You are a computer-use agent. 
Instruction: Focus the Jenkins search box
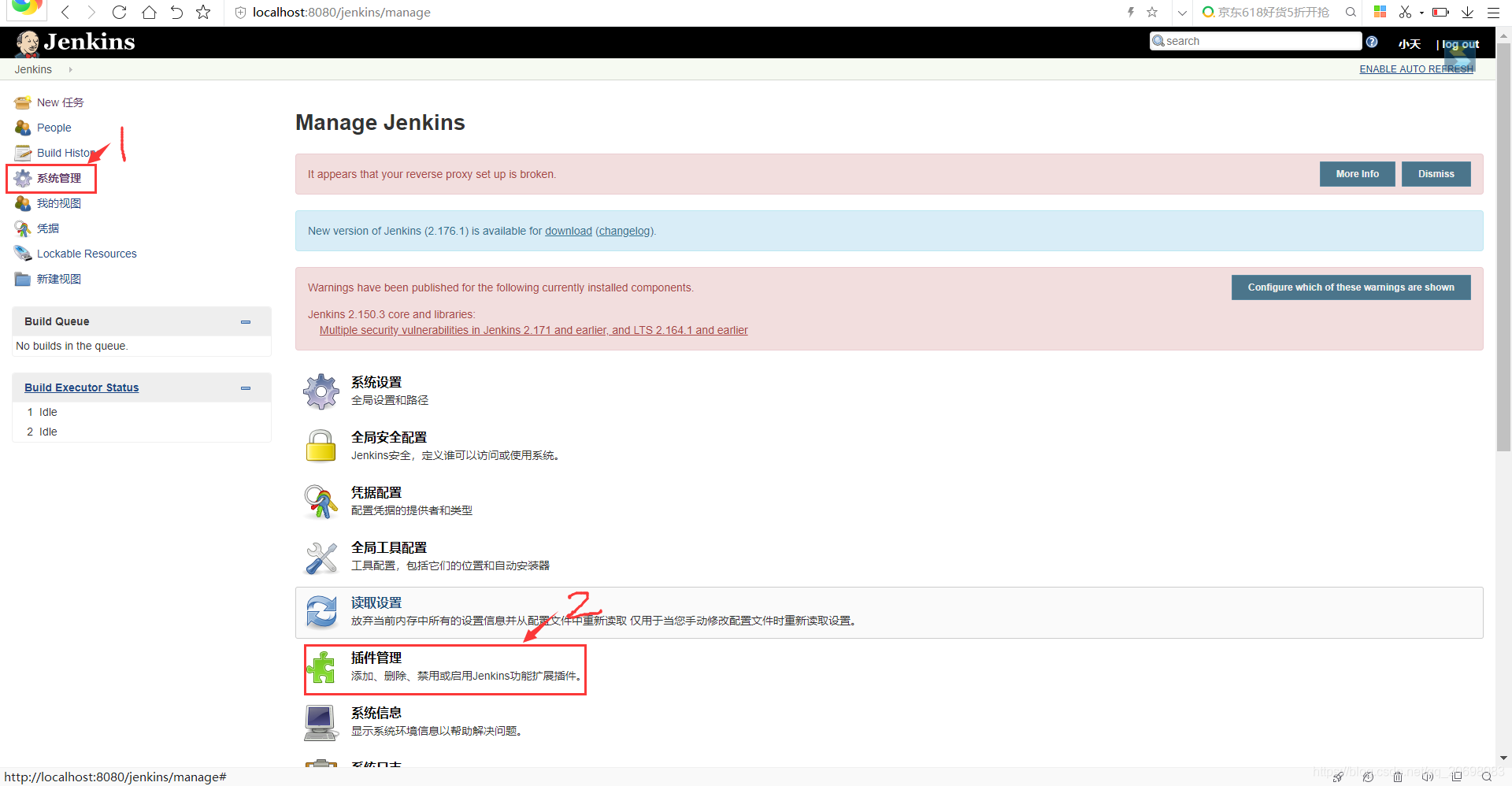tap(1256, 41)
